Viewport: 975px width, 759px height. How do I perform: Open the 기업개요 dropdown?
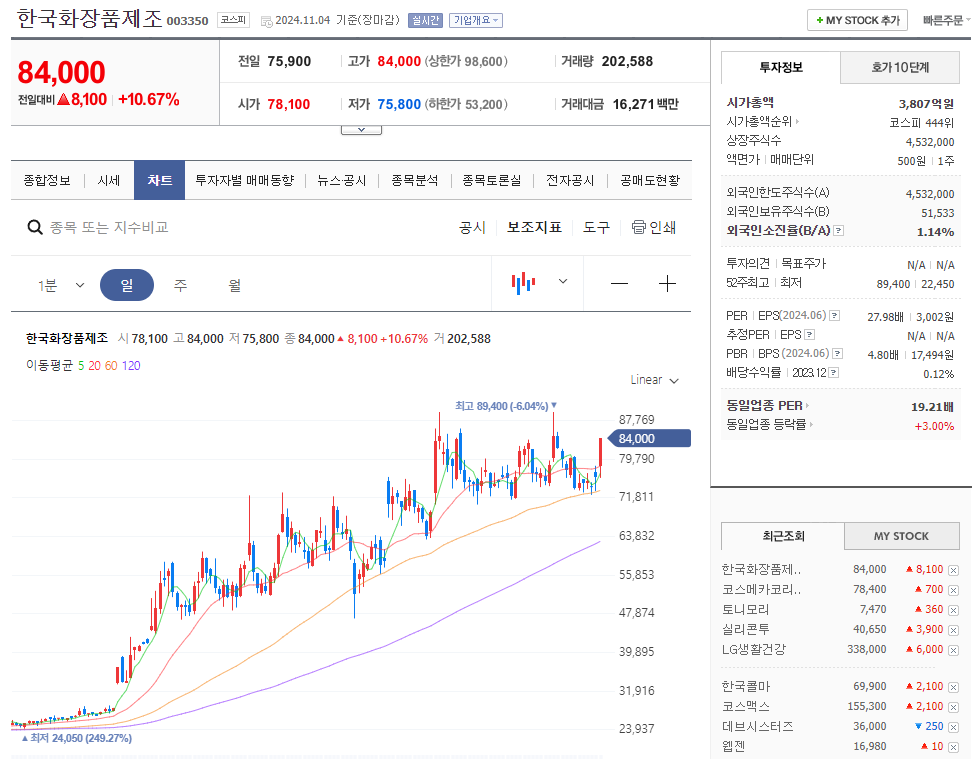[x=476, y=21]
